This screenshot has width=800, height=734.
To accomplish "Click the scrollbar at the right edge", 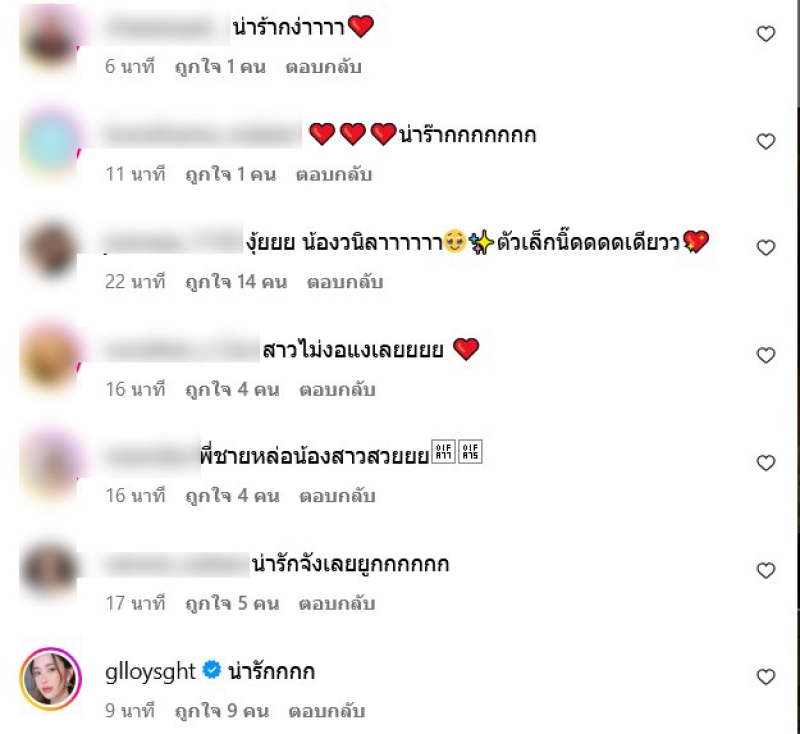I will click(797, 357).
